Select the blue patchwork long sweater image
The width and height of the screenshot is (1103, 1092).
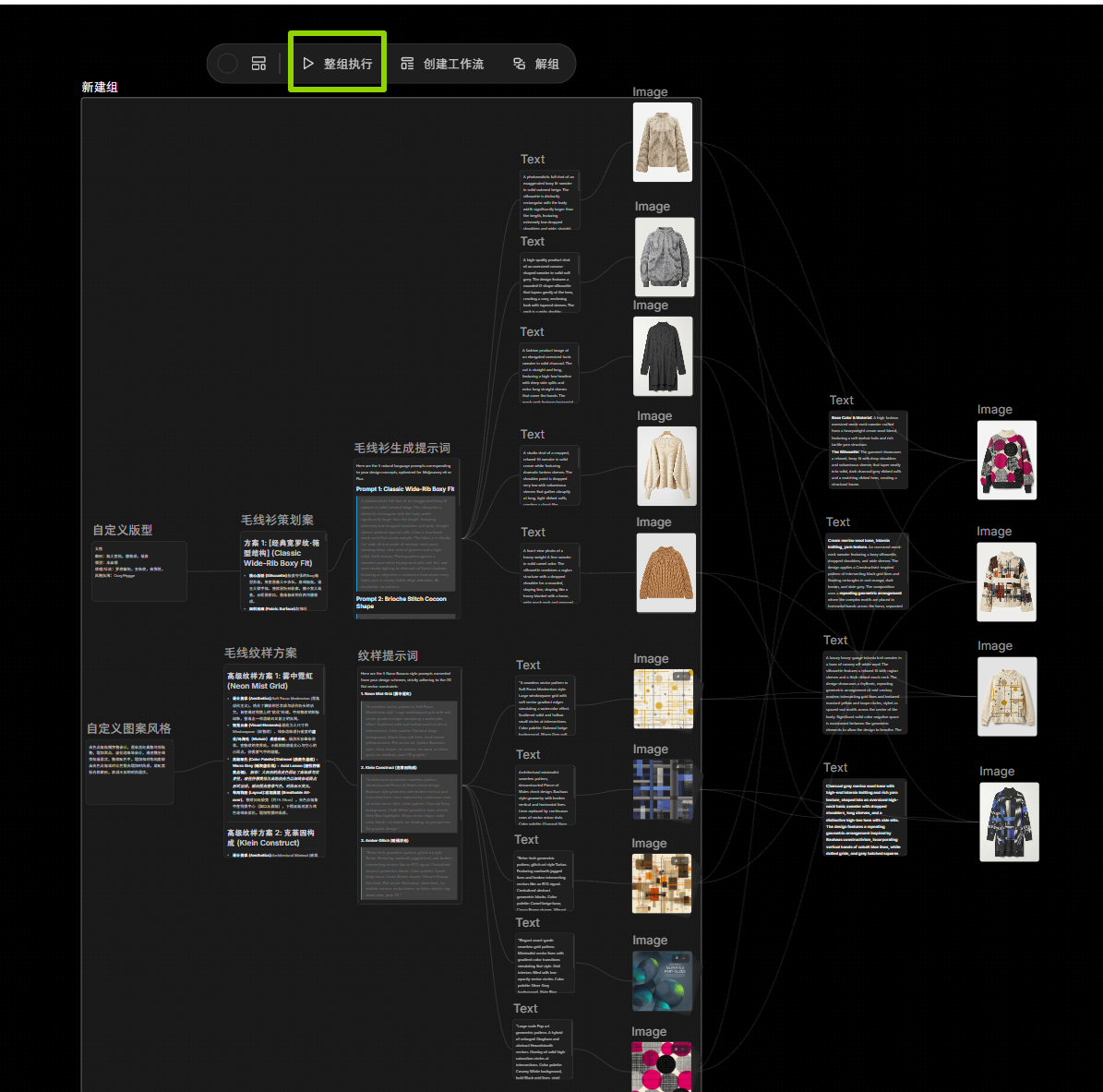(1009, 822)
